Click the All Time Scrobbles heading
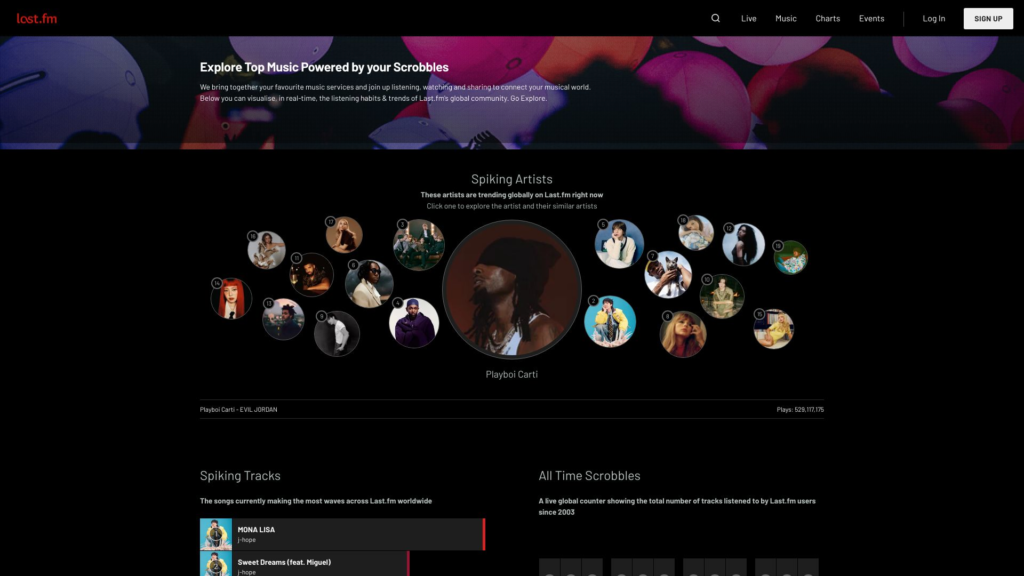 [589, 475]
